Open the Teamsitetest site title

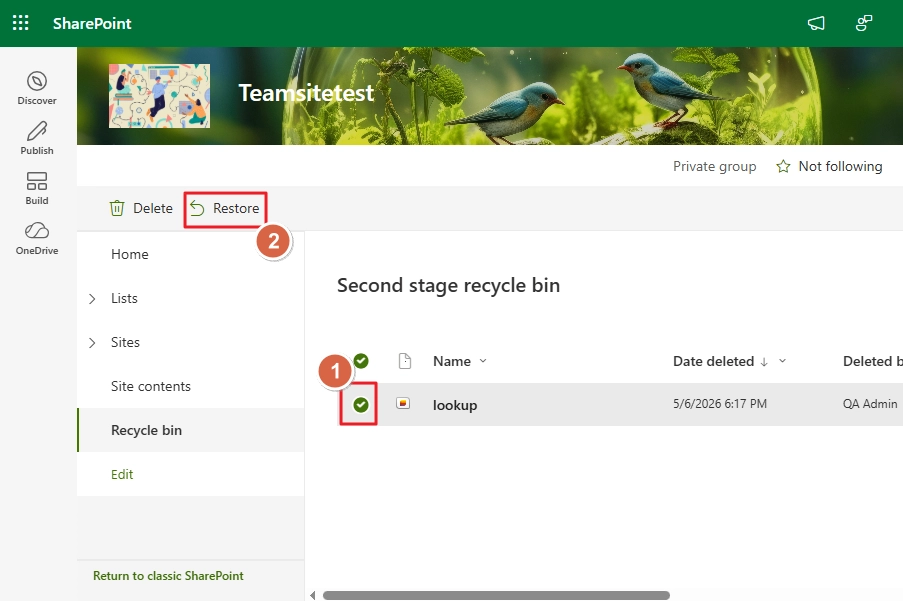click(x=306, y=93)
